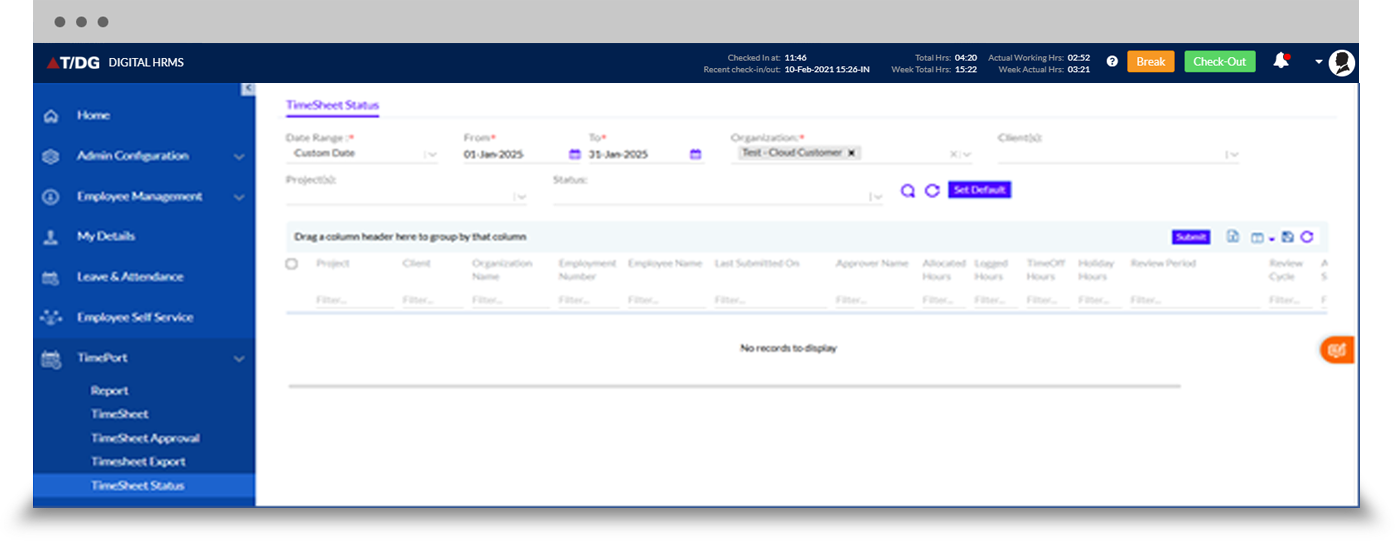Click the help question mark icon
1395x541 pixels.
click(1112, 61)
